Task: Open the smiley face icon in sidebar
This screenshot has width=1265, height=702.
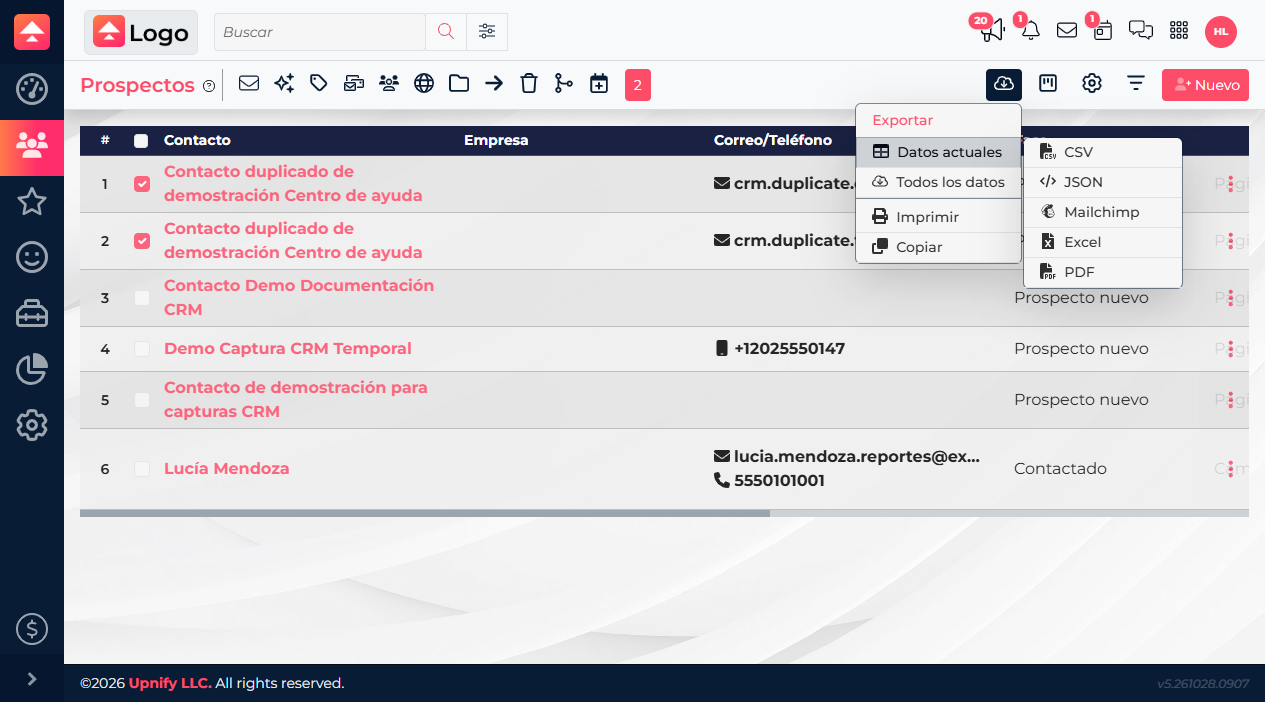Action: [32, 258]
